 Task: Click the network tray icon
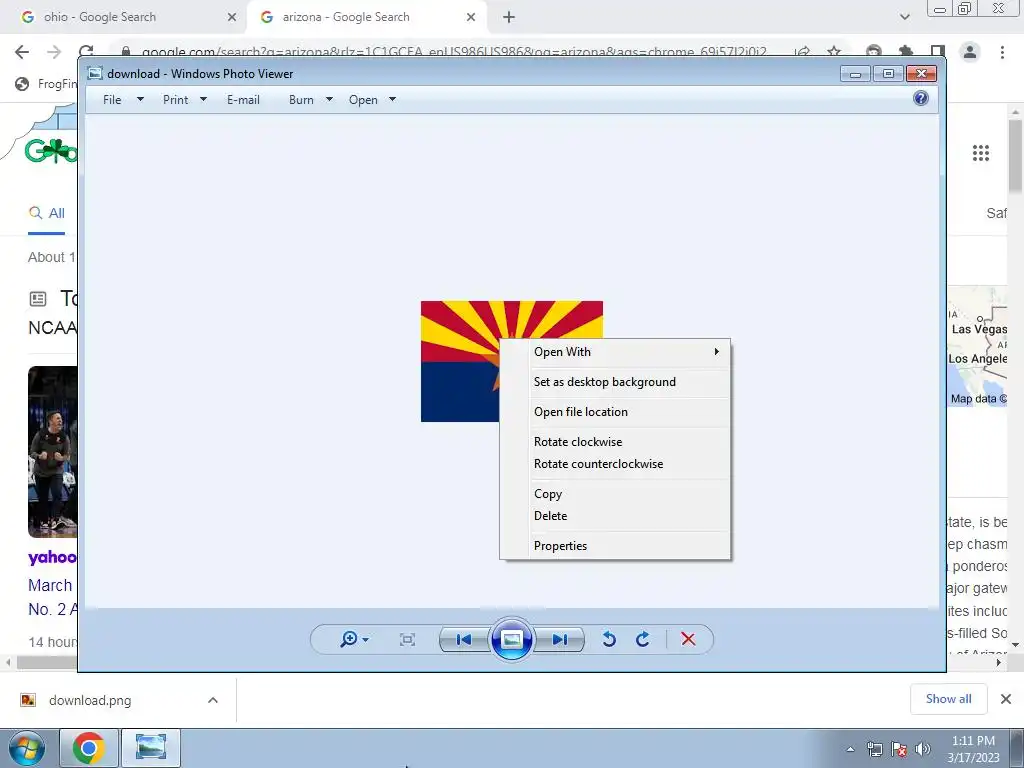tap(874, 750)
